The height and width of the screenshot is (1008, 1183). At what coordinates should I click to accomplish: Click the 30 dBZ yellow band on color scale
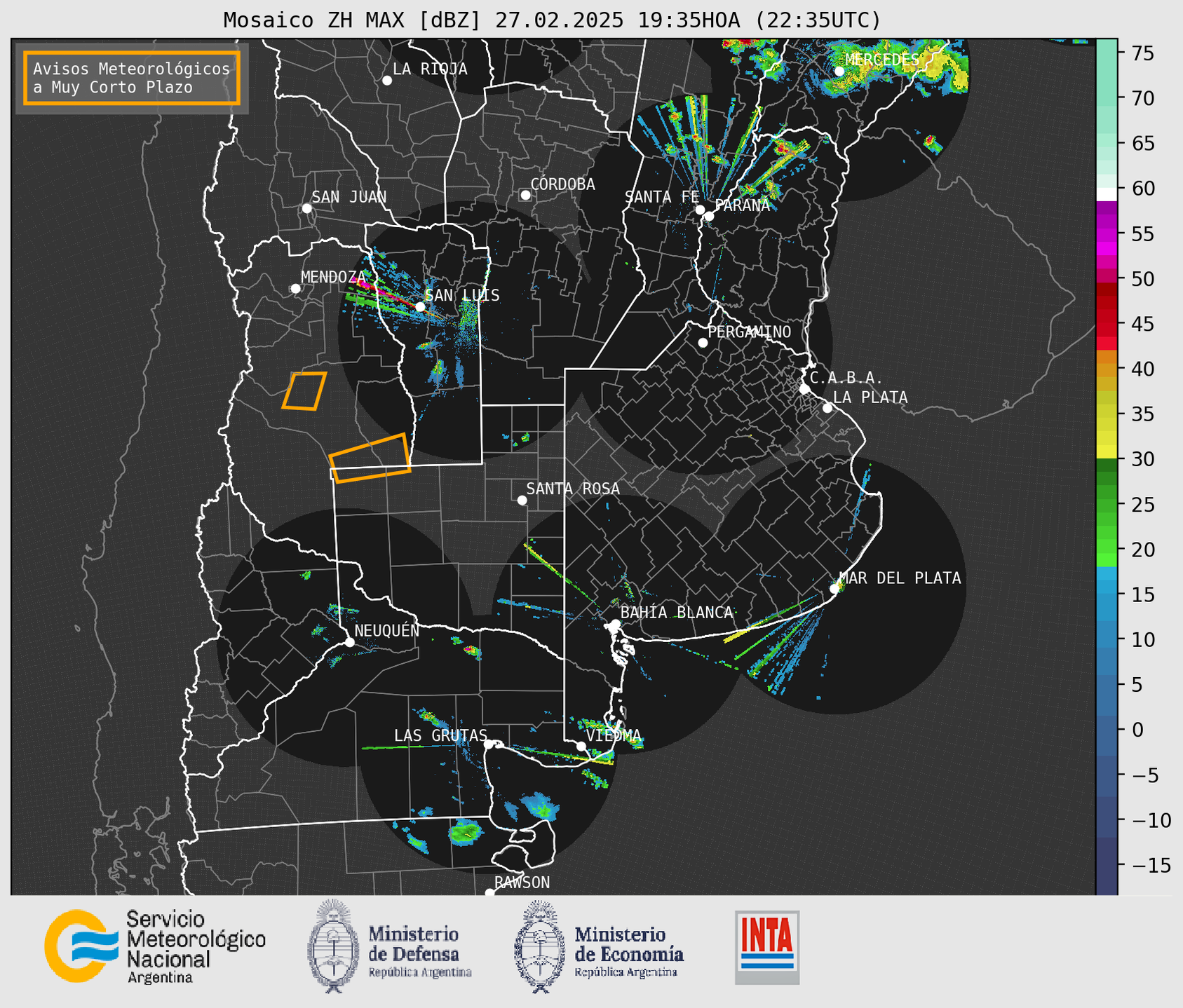pyautogui.click(x=1107, y=452)
